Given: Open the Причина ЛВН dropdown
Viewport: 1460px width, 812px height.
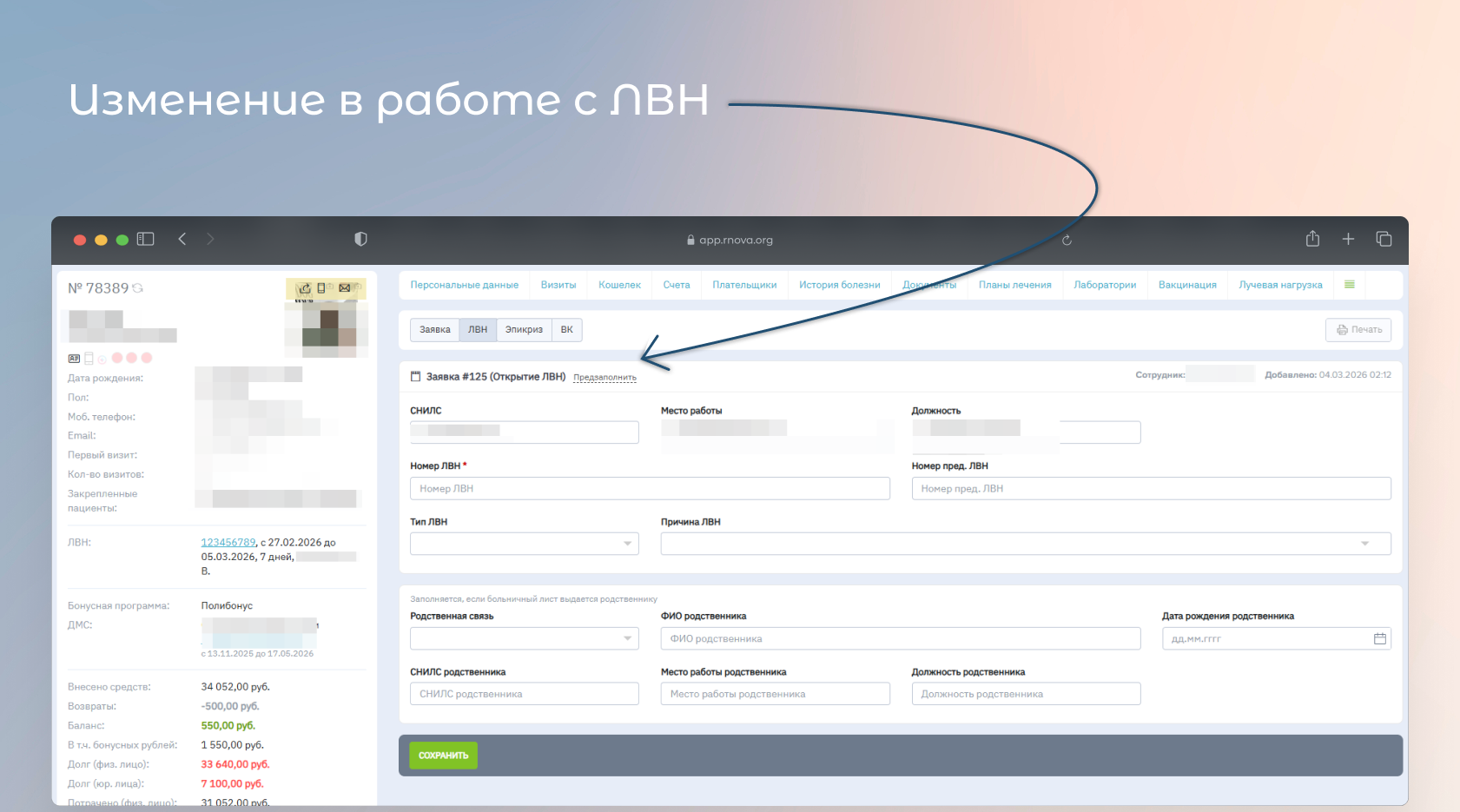Looking at the screenshot, I should (x=1025, y=544).
